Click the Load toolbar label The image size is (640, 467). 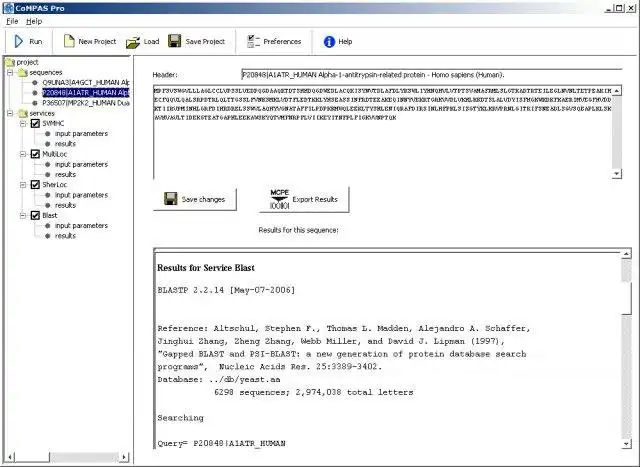pos(151,41)
